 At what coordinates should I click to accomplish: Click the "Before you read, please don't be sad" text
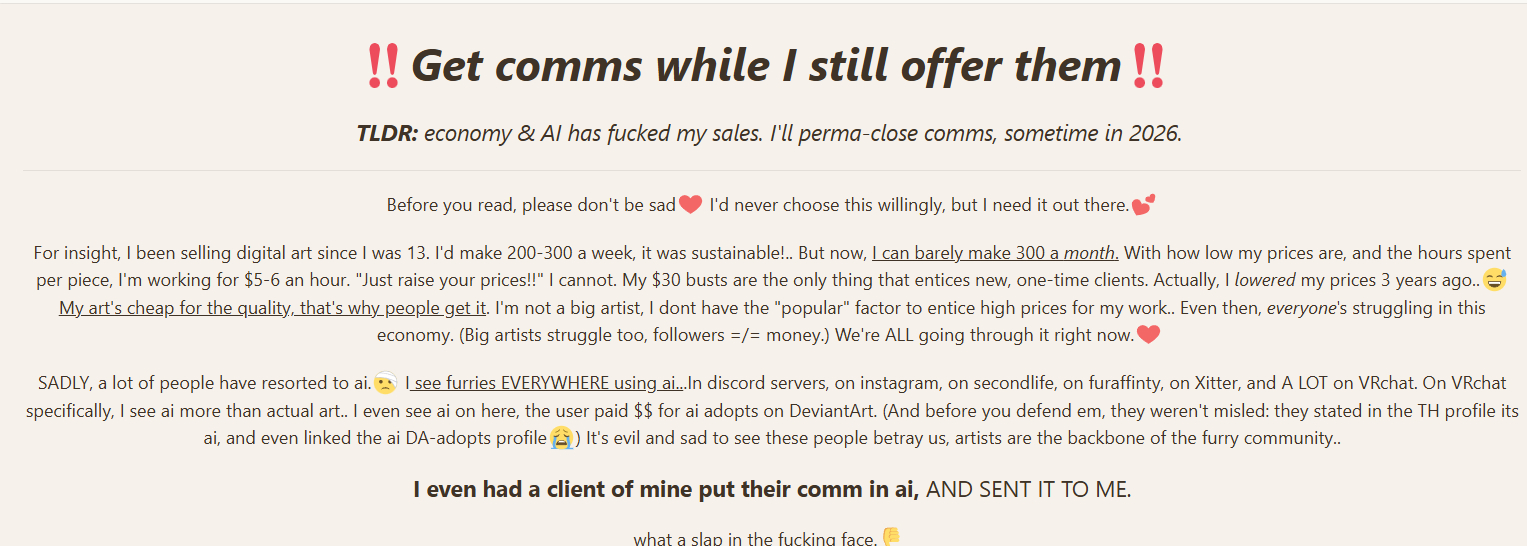[531, 205]
